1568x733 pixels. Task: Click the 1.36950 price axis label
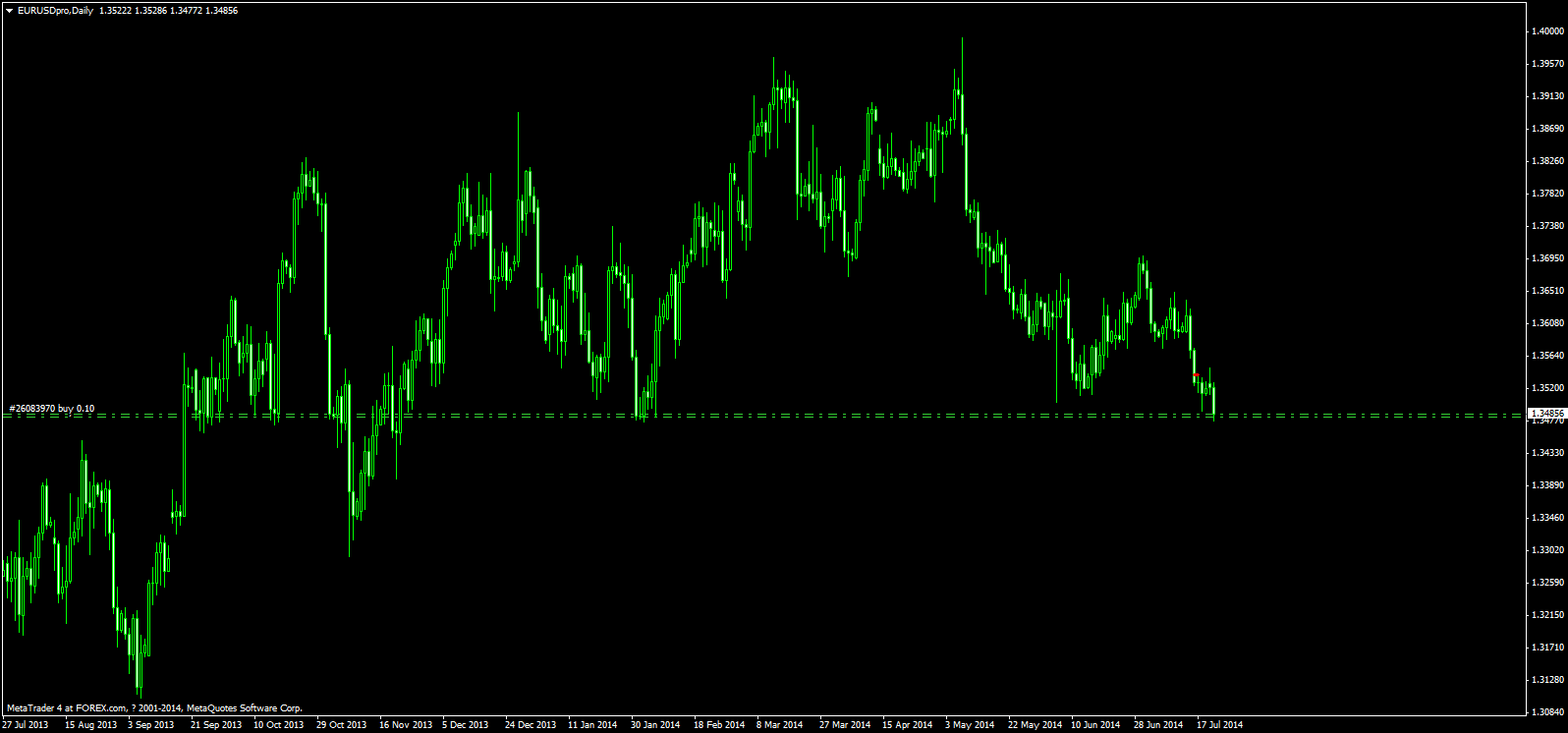click(x=1547, y=258)
